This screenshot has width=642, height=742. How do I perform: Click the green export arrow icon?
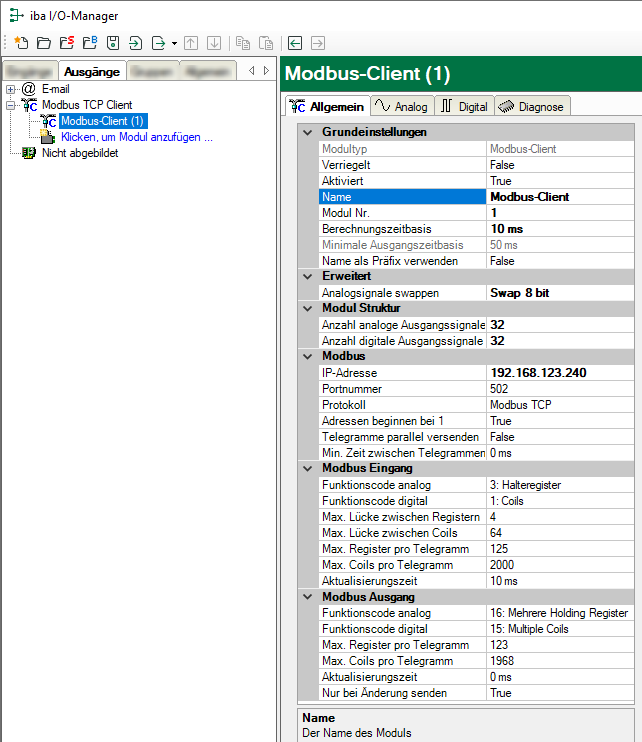(158, 43)
